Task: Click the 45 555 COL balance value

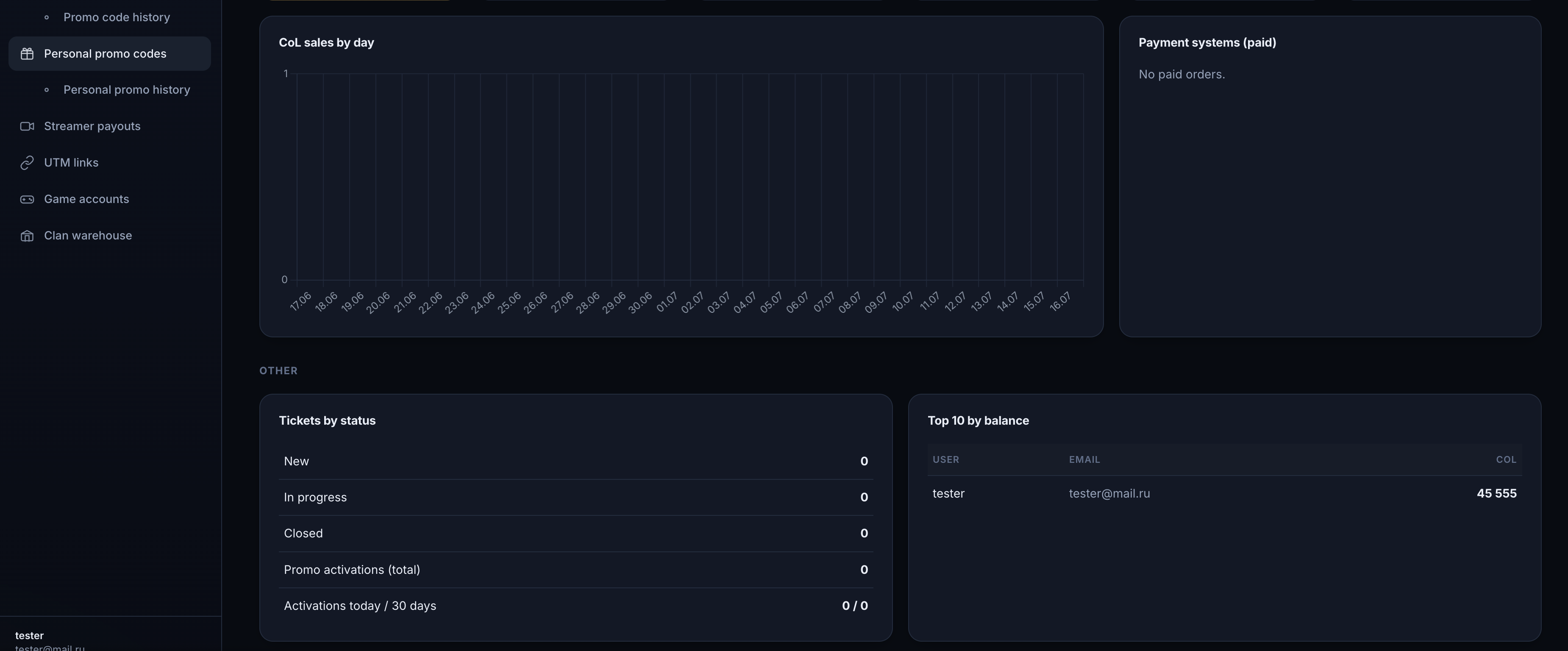Action: 1496,493
